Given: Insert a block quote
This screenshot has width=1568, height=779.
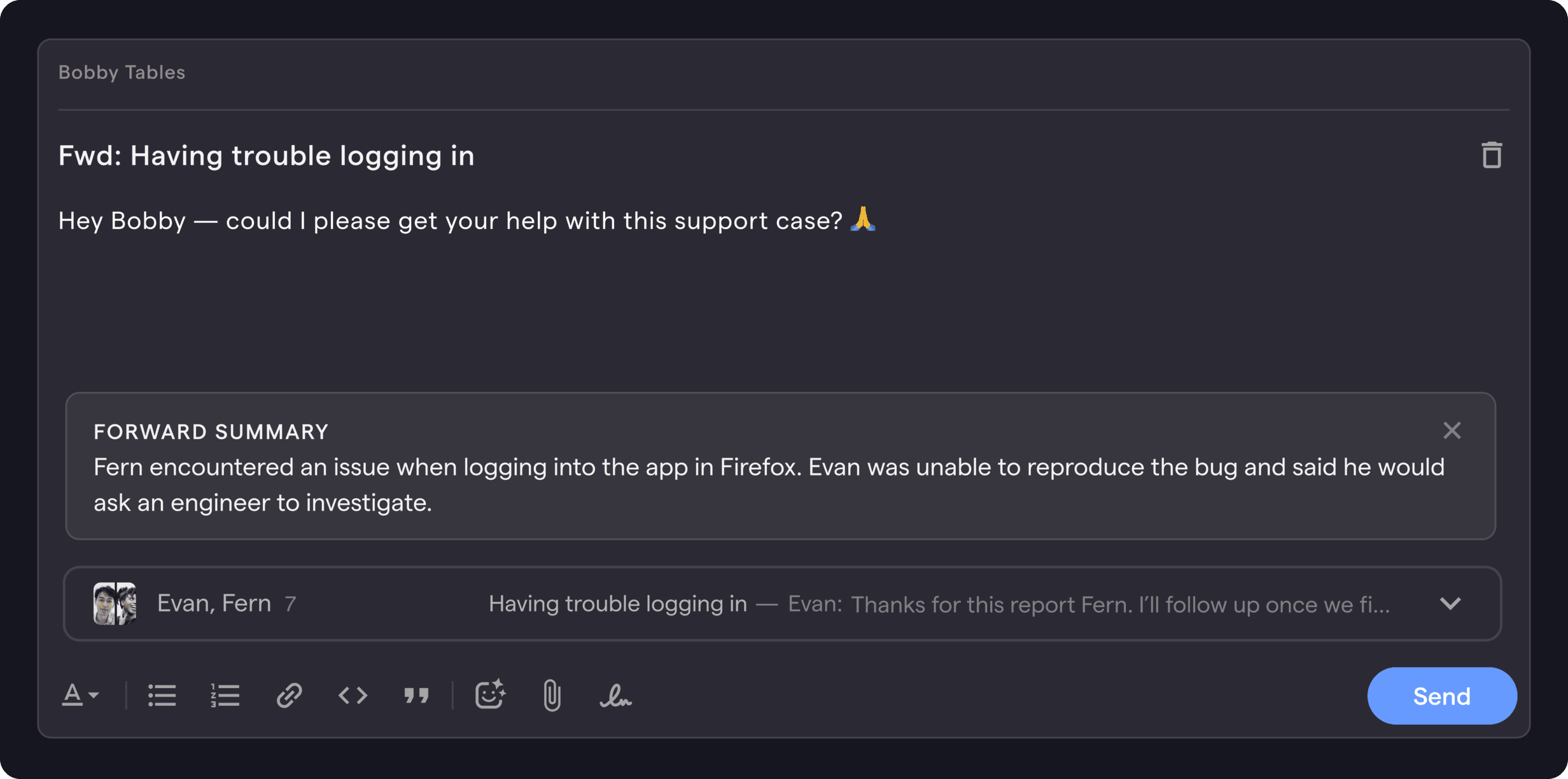Looking at the screenshot, I should point(416,696).
